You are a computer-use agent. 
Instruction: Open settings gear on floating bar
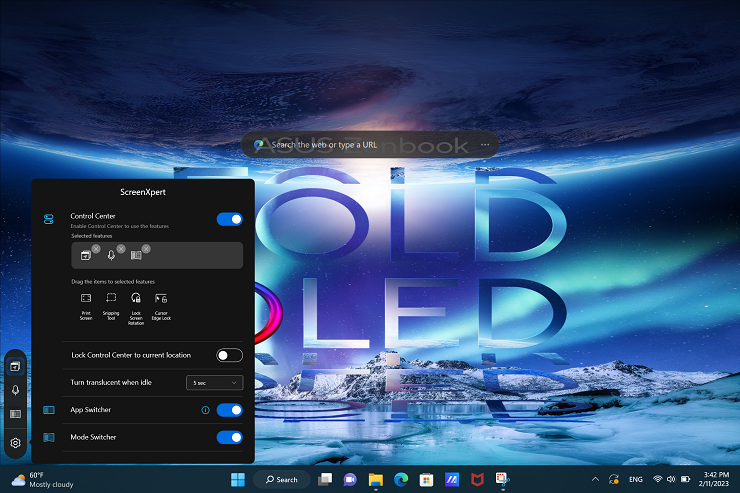point(15,443)
